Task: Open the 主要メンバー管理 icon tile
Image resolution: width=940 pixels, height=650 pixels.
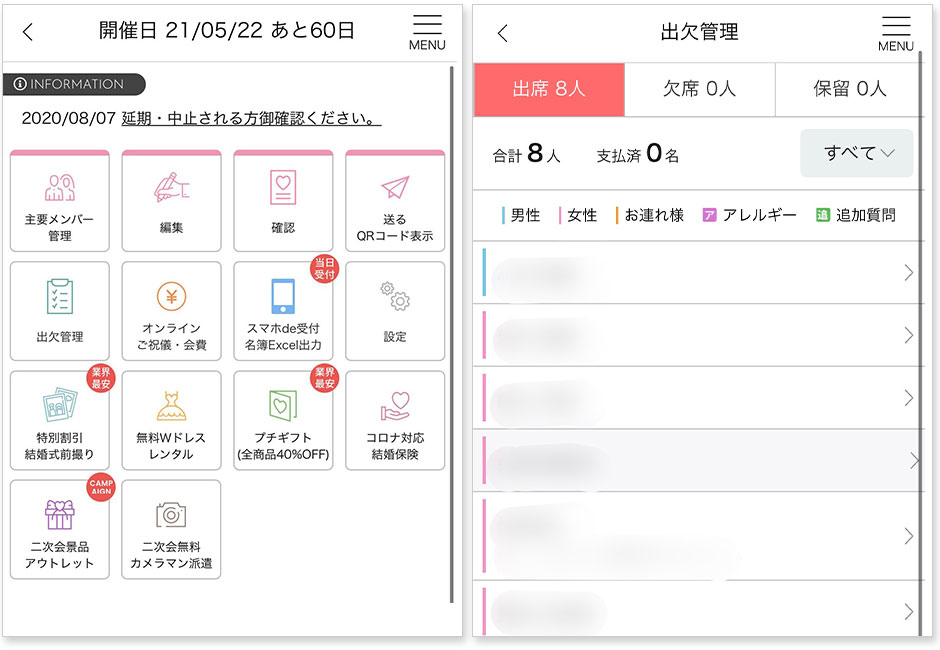Action: tap(59, 188)
